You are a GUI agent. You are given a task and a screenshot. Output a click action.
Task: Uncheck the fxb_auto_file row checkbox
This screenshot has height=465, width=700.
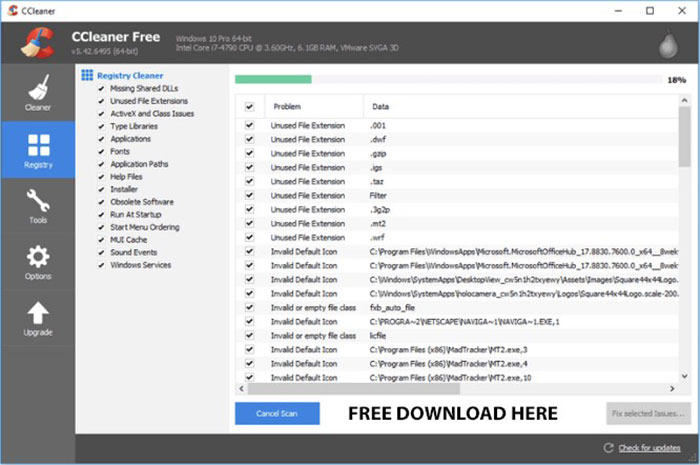pyautogui.click(x=249, y=307)
